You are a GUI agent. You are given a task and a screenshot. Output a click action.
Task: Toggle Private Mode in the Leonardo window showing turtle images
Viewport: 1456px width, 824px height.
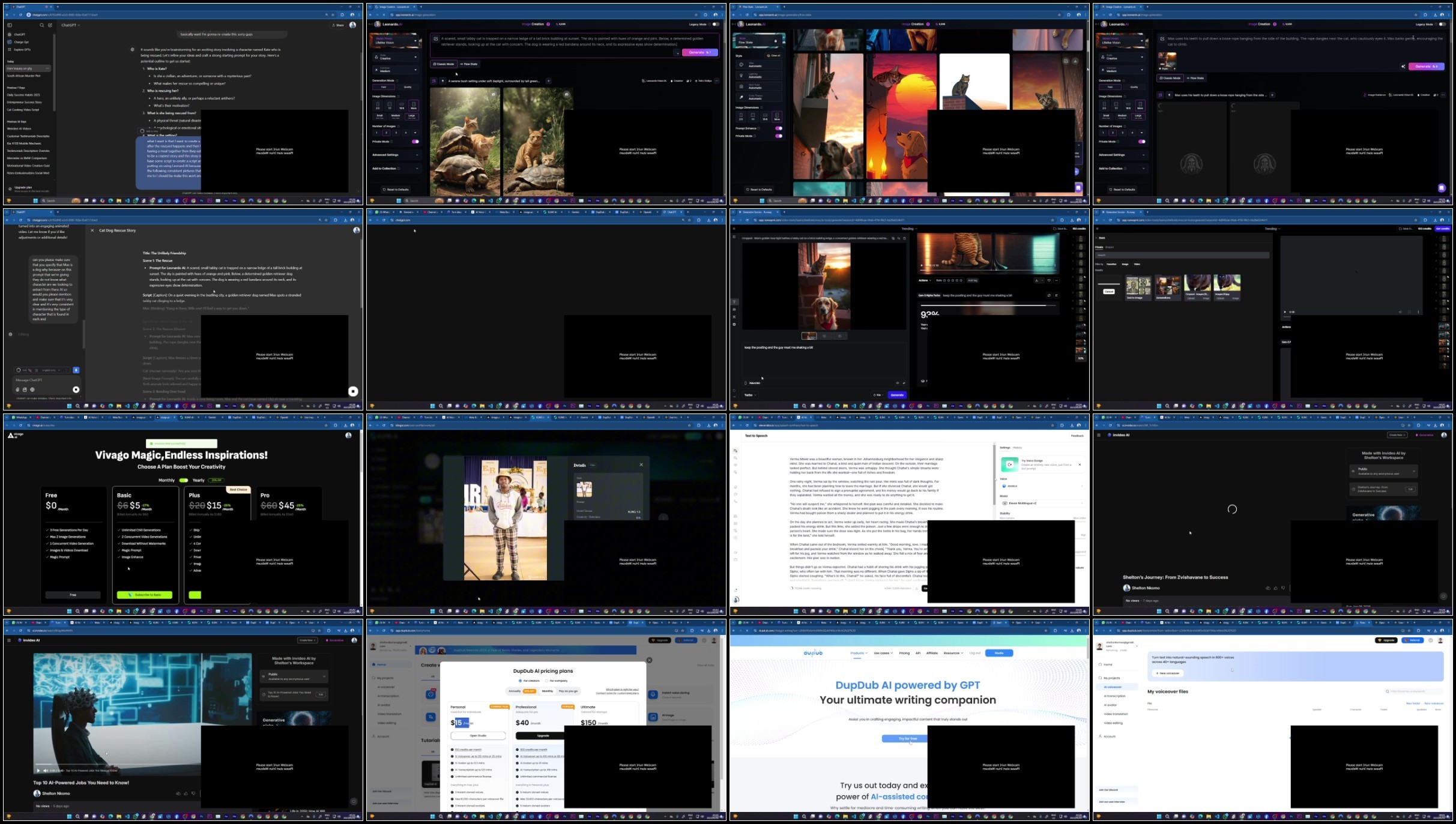point(415,142)
